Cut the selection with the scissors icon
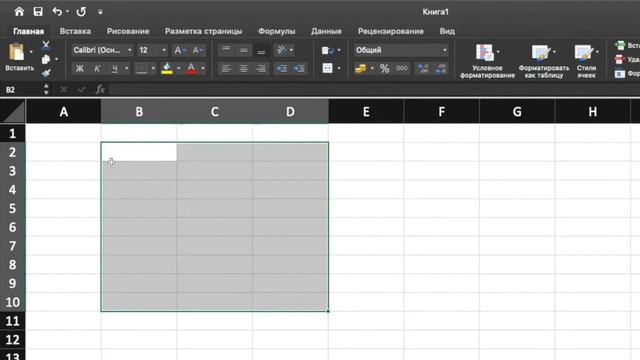This screenshot has width=640, height=360. [46, 45]
